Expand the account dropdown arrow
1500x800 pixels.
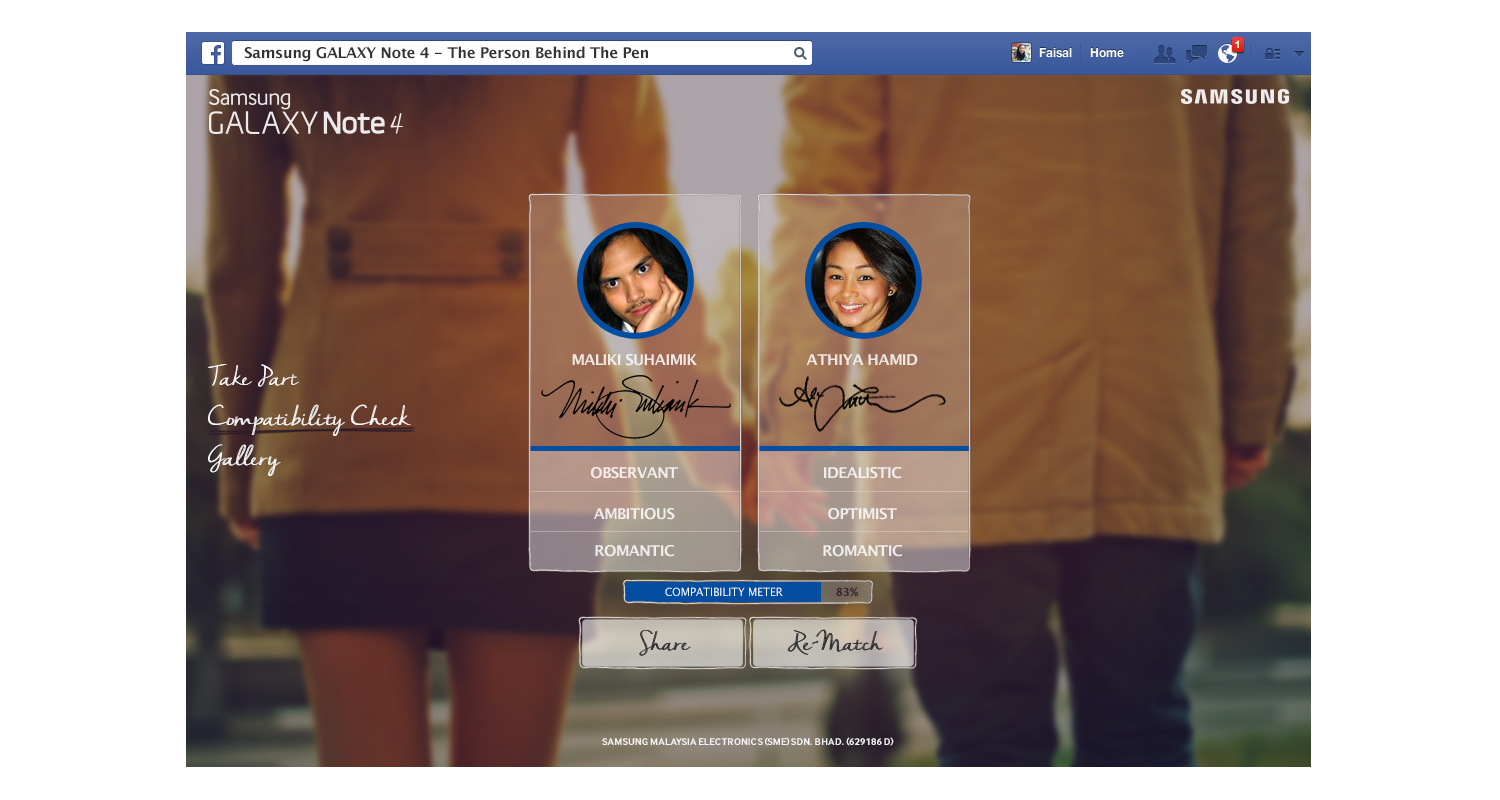[x=1299, y=54]
